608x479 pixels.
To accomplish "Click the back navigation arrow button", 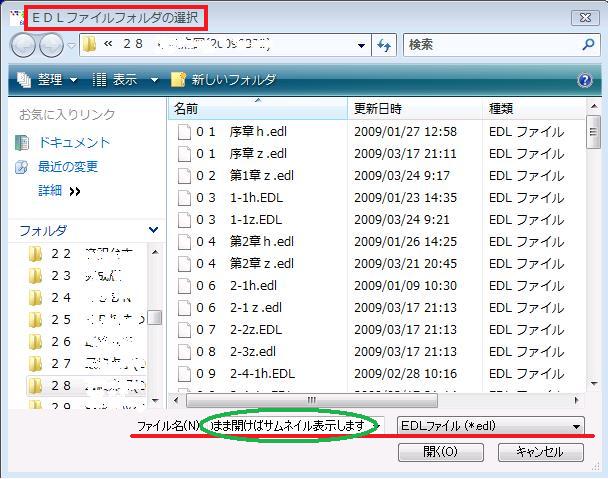I will (23, 45).
